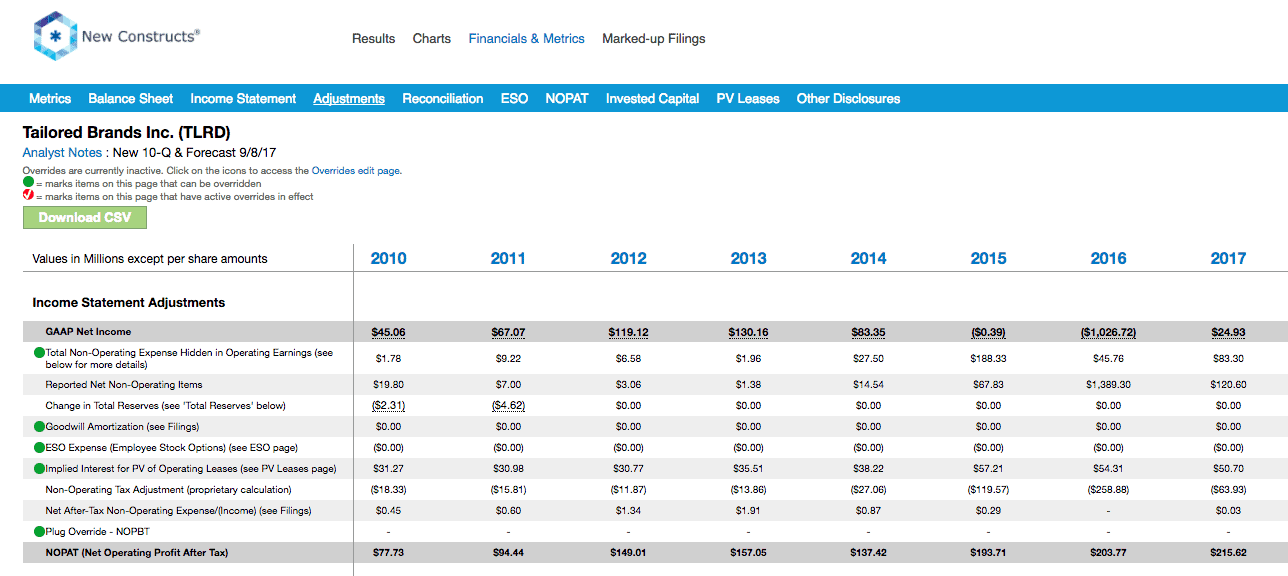The width and height of the screenshot is (1288, 576).
Task: Select the 2017 GAAP Net Income value $24.93
Action: point(1229,332)
